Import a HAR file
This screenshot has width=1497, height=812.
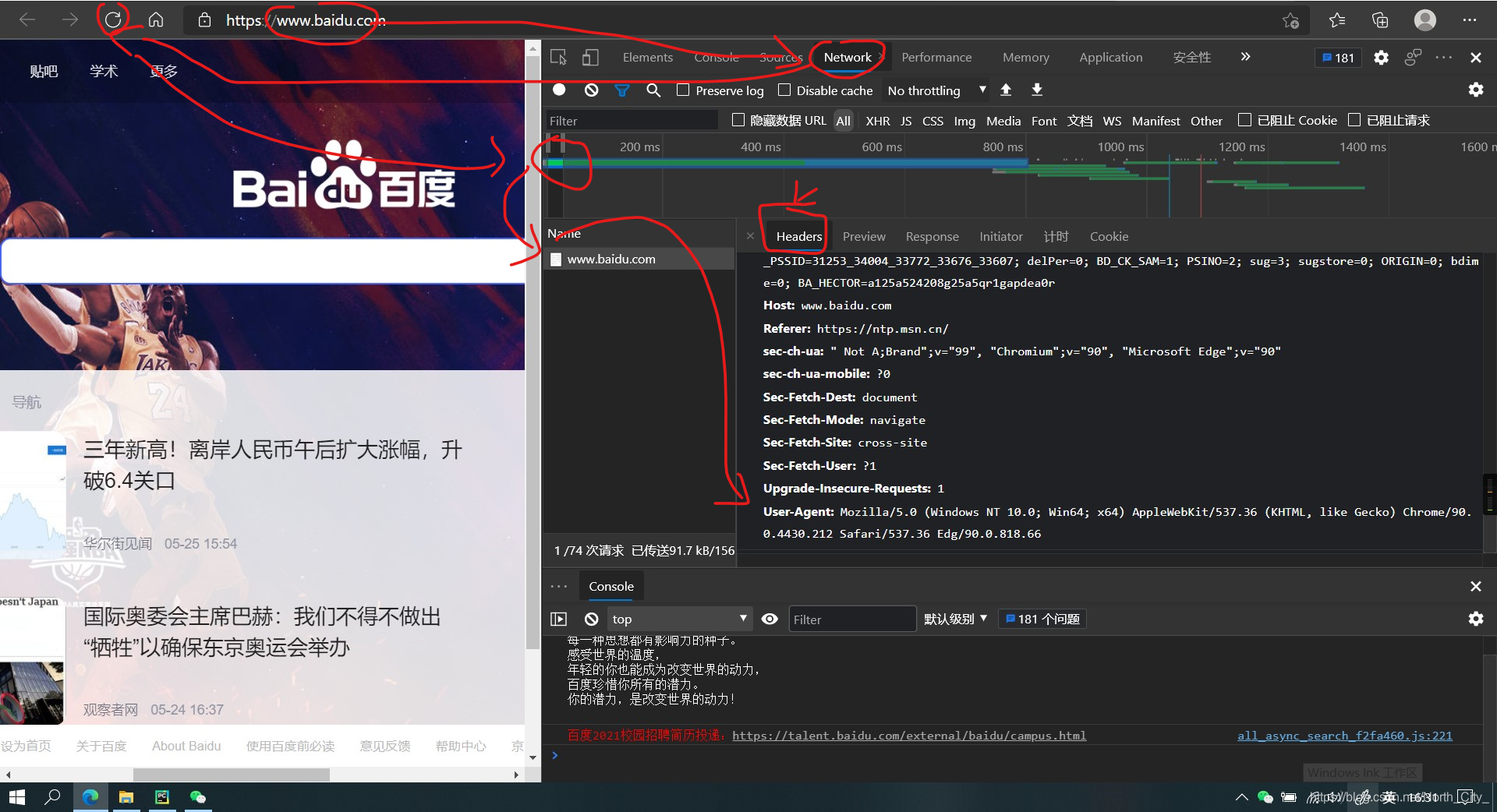pyautogui.click(x=1006, y=90)
